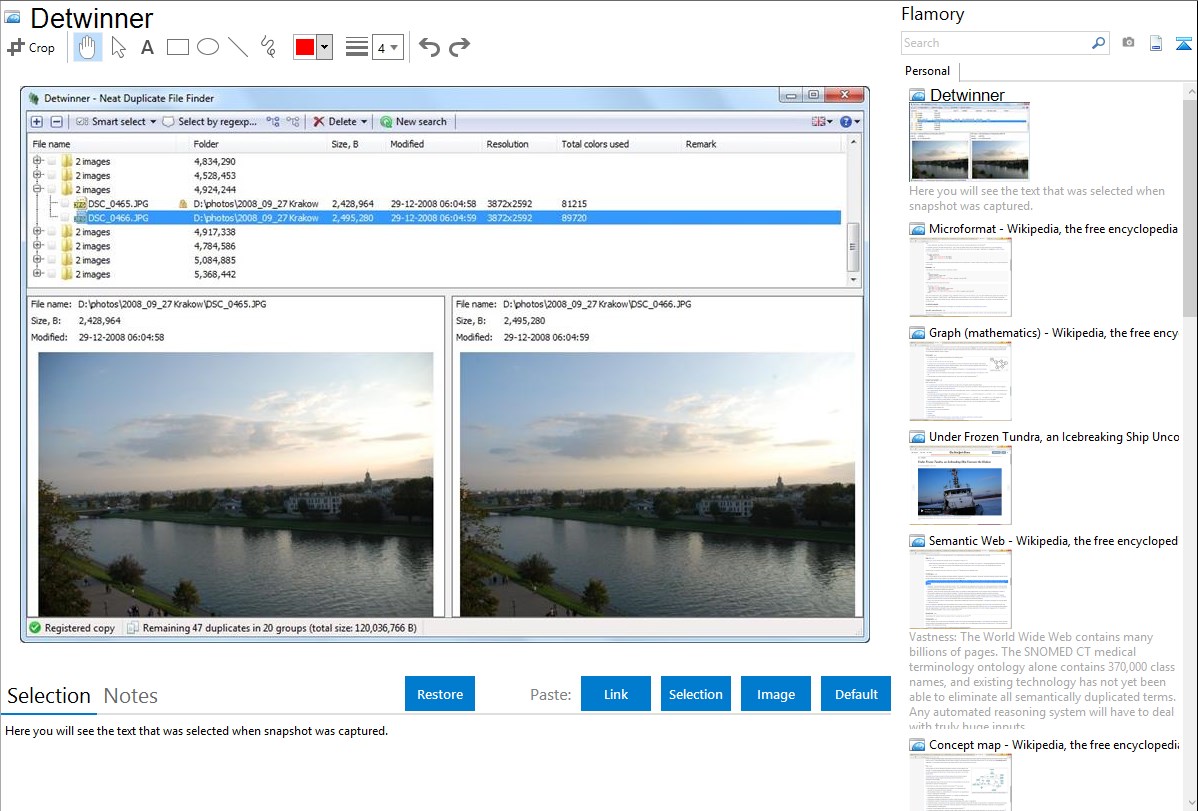
Task: Activate the hand pan tool
Action: (87, 47)
